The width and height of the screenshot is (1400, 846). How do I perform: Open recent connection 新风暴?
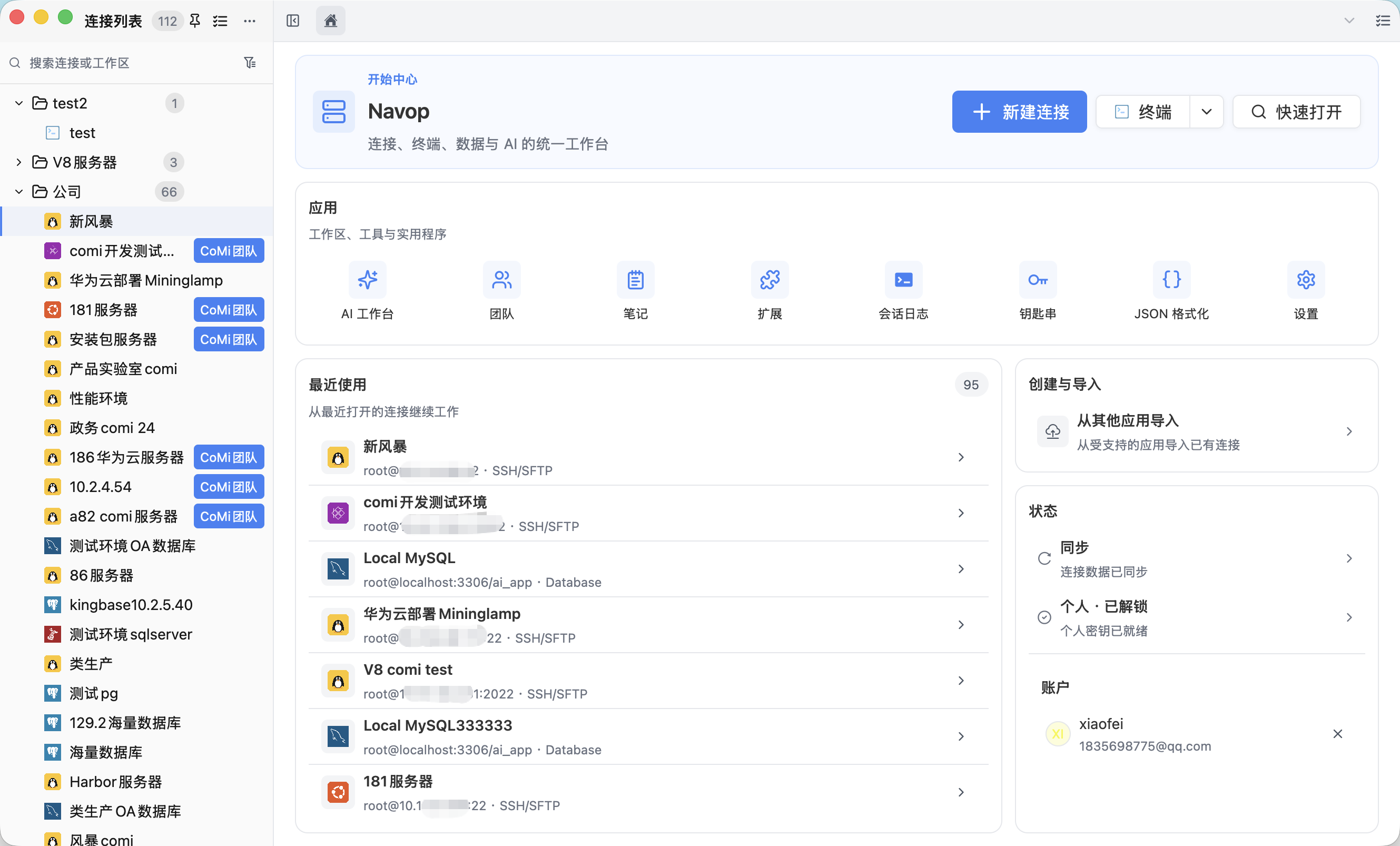click(x=648, y=458)
